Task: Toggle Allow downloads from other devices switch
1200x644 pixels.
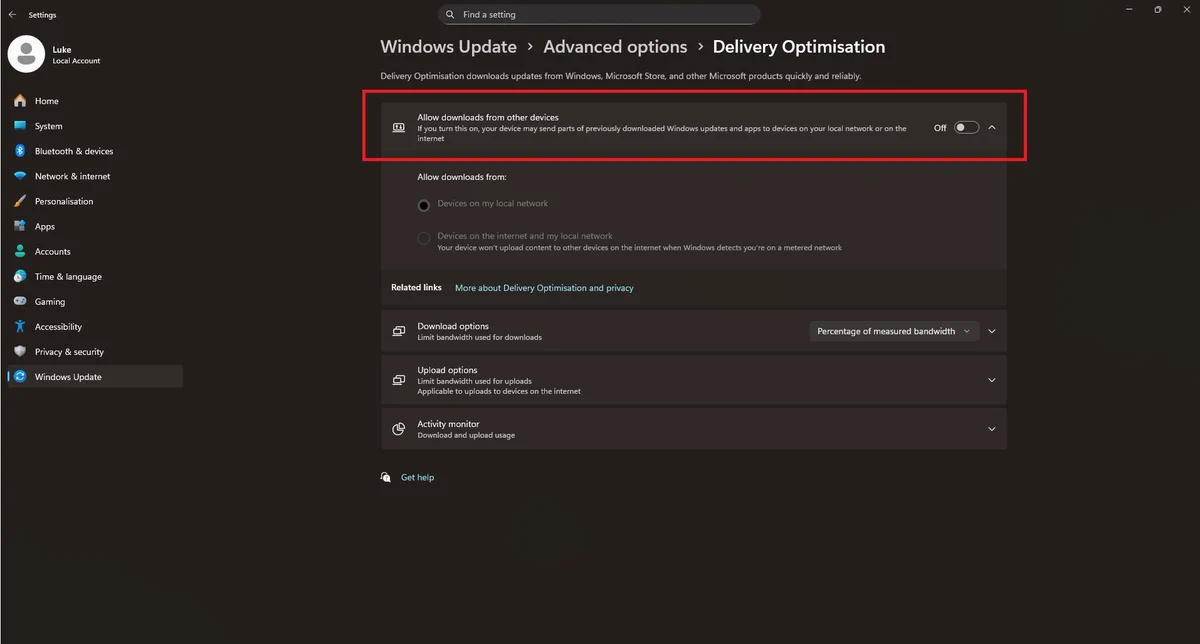Action: (966, 128)
